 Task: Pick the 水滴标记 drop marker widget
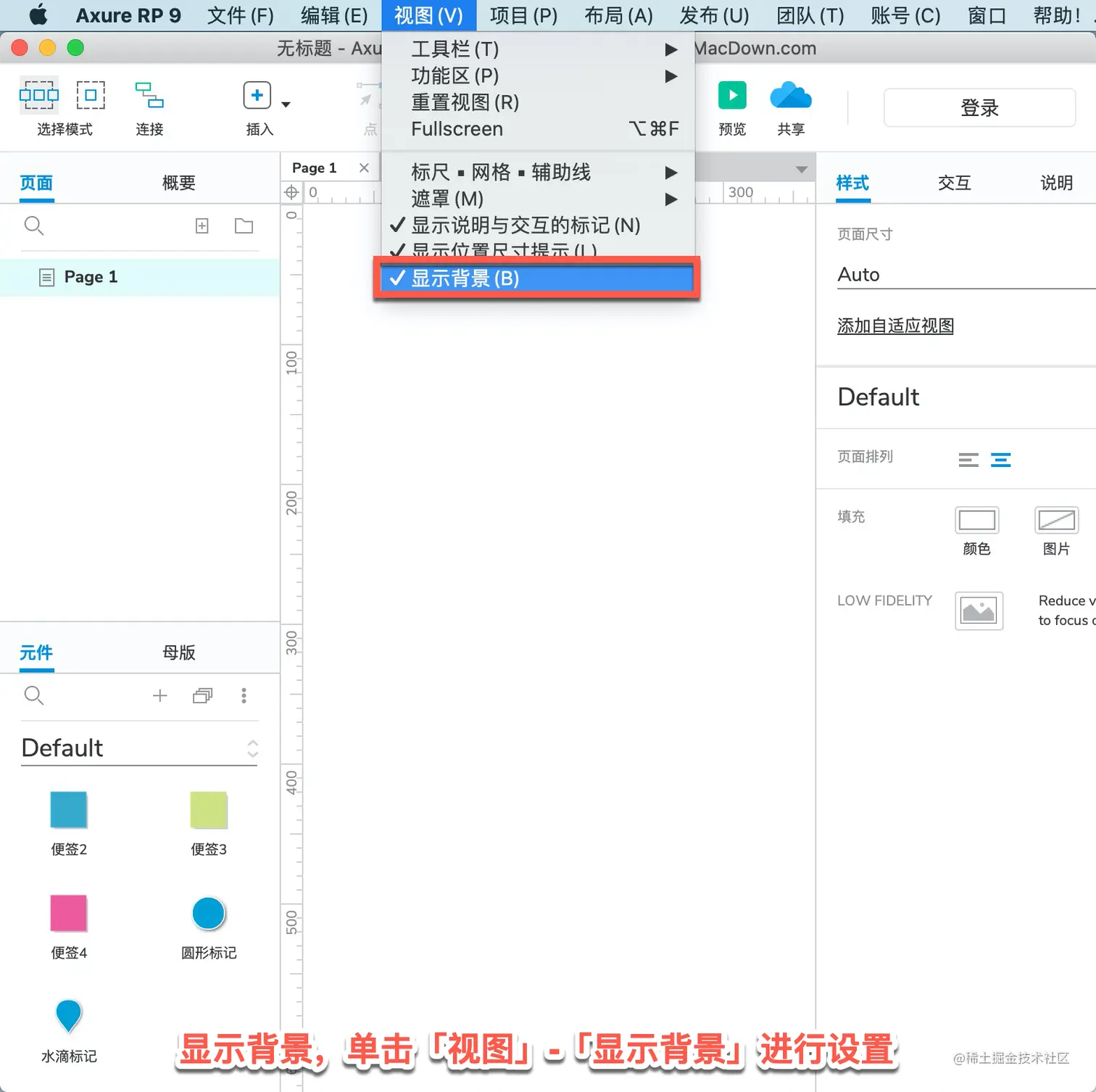tap(69, 1016)
